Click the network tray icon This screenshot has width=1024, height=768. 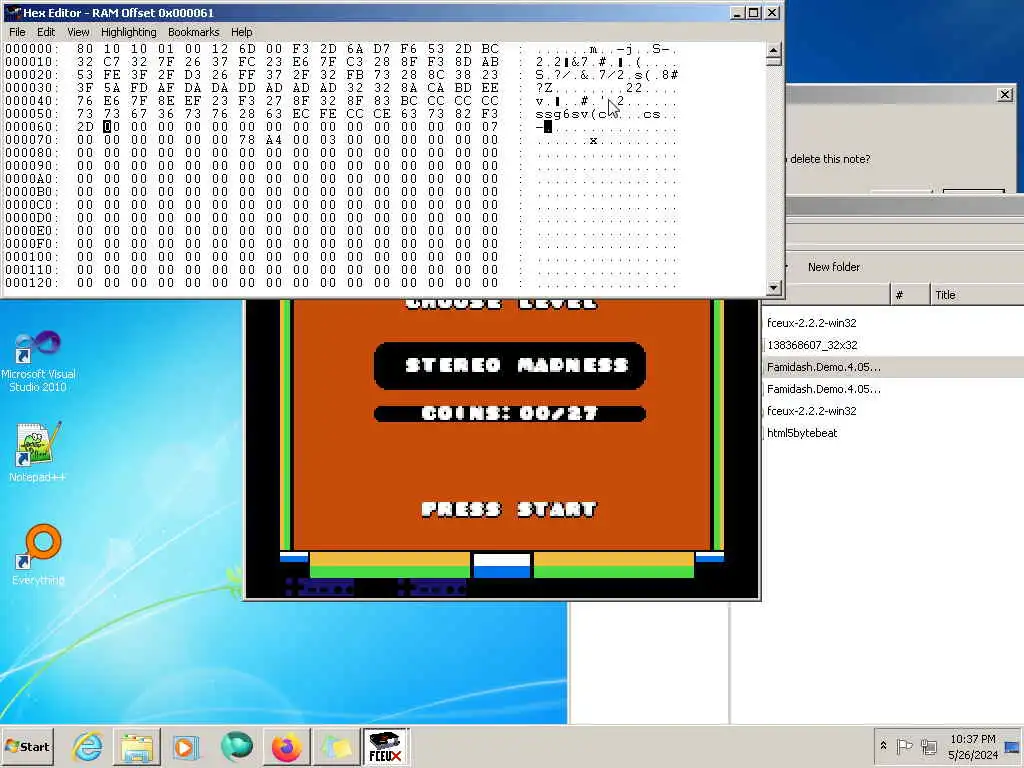pos(928,746)
